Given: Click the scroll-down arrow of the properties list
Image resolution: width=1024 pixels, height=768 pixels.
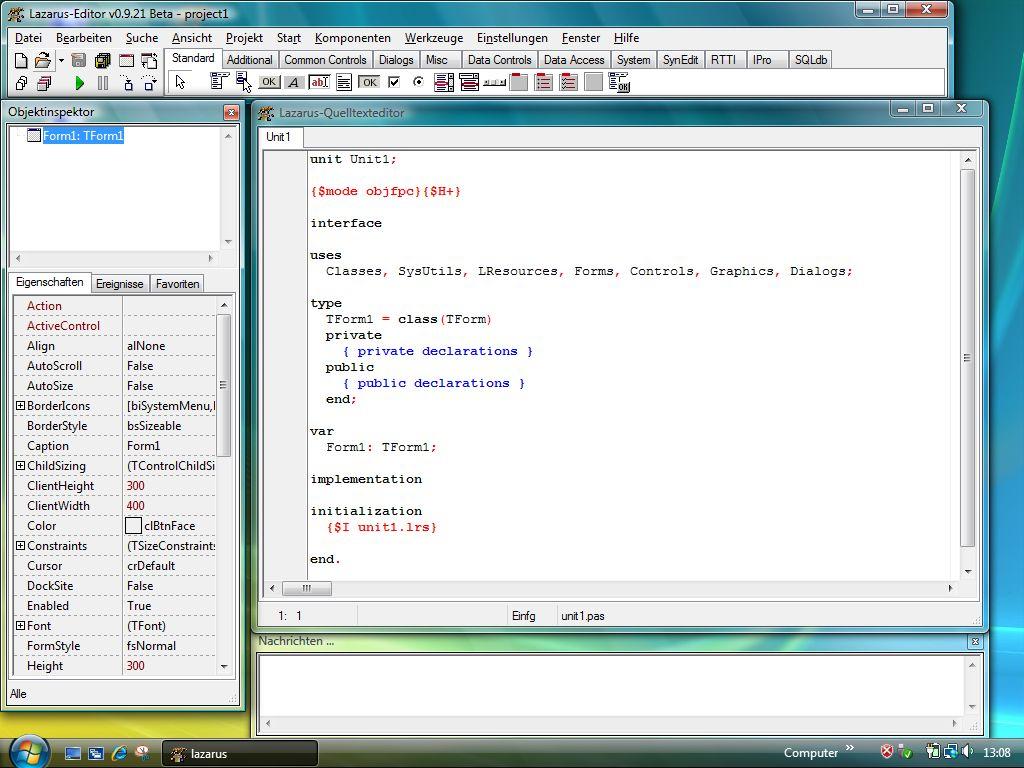Looking at the screenshot, I should [x=224, y=667].
